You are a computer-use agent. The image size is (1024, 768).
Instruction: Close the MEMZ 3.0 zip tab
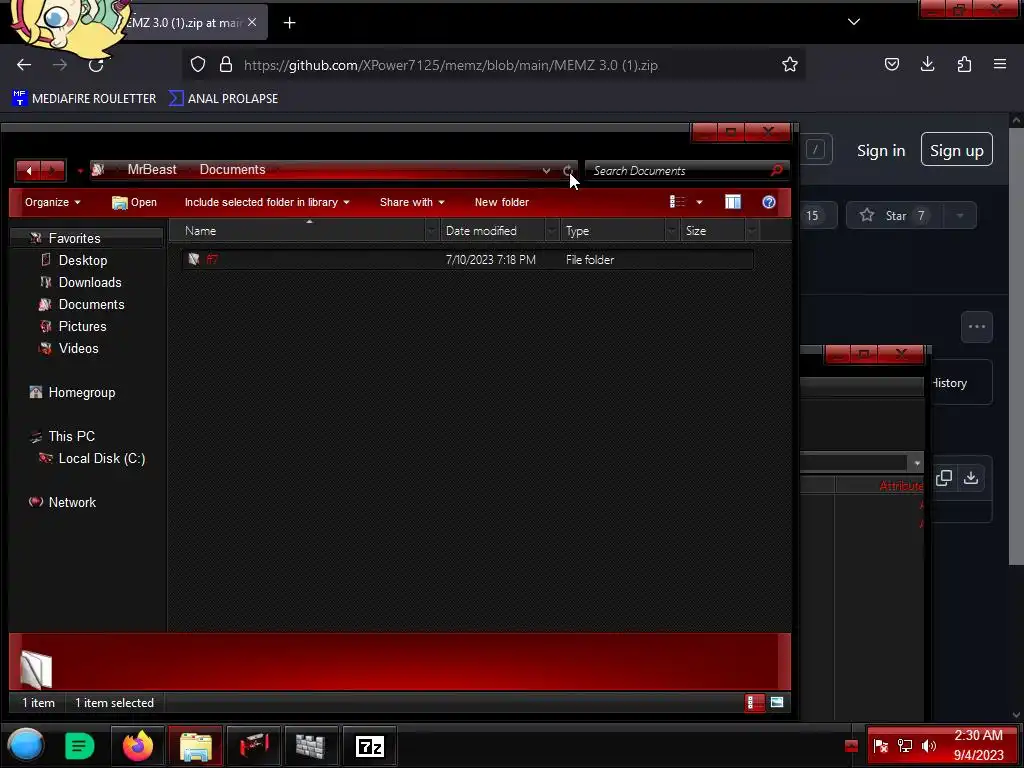pos(252,22)
